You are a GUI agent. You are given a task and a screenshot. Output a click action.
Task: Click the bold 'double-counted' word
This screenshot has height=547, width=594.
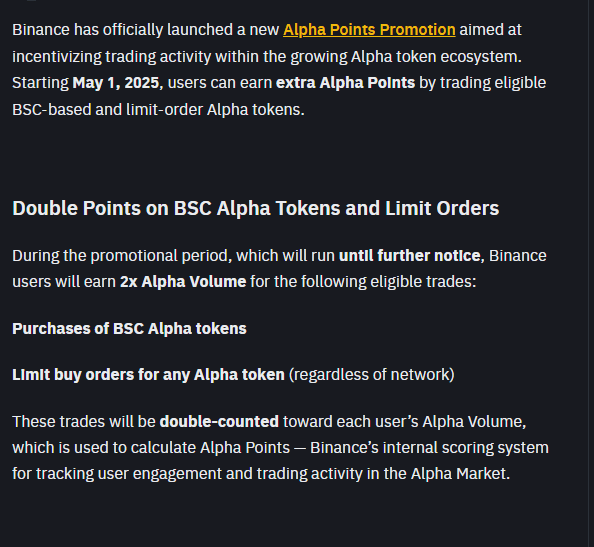coord(219,422)
